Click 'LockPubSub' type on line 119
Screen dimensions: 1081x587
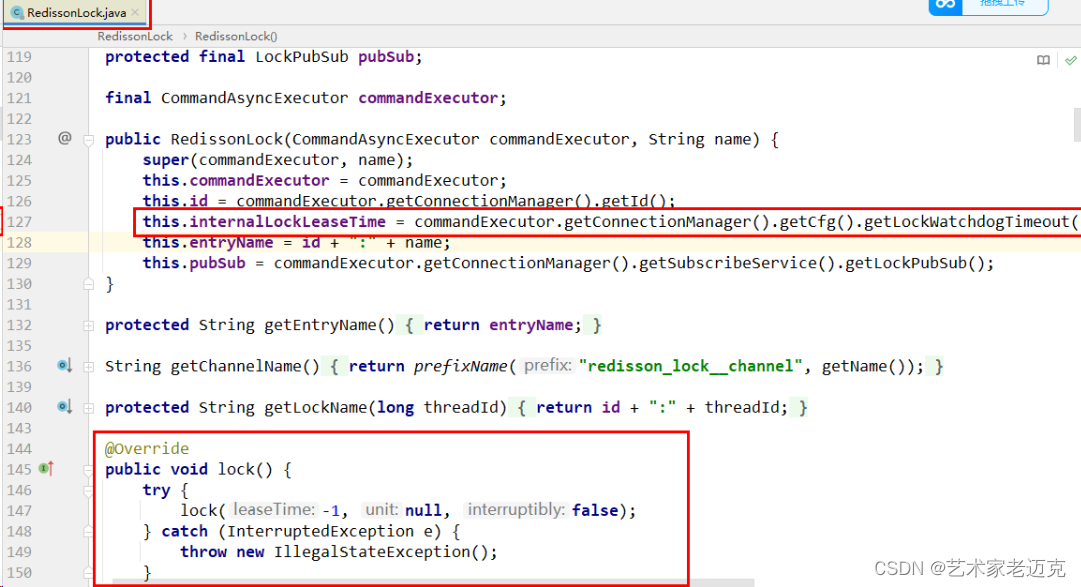pyautogui.click(x=302, y=57)
